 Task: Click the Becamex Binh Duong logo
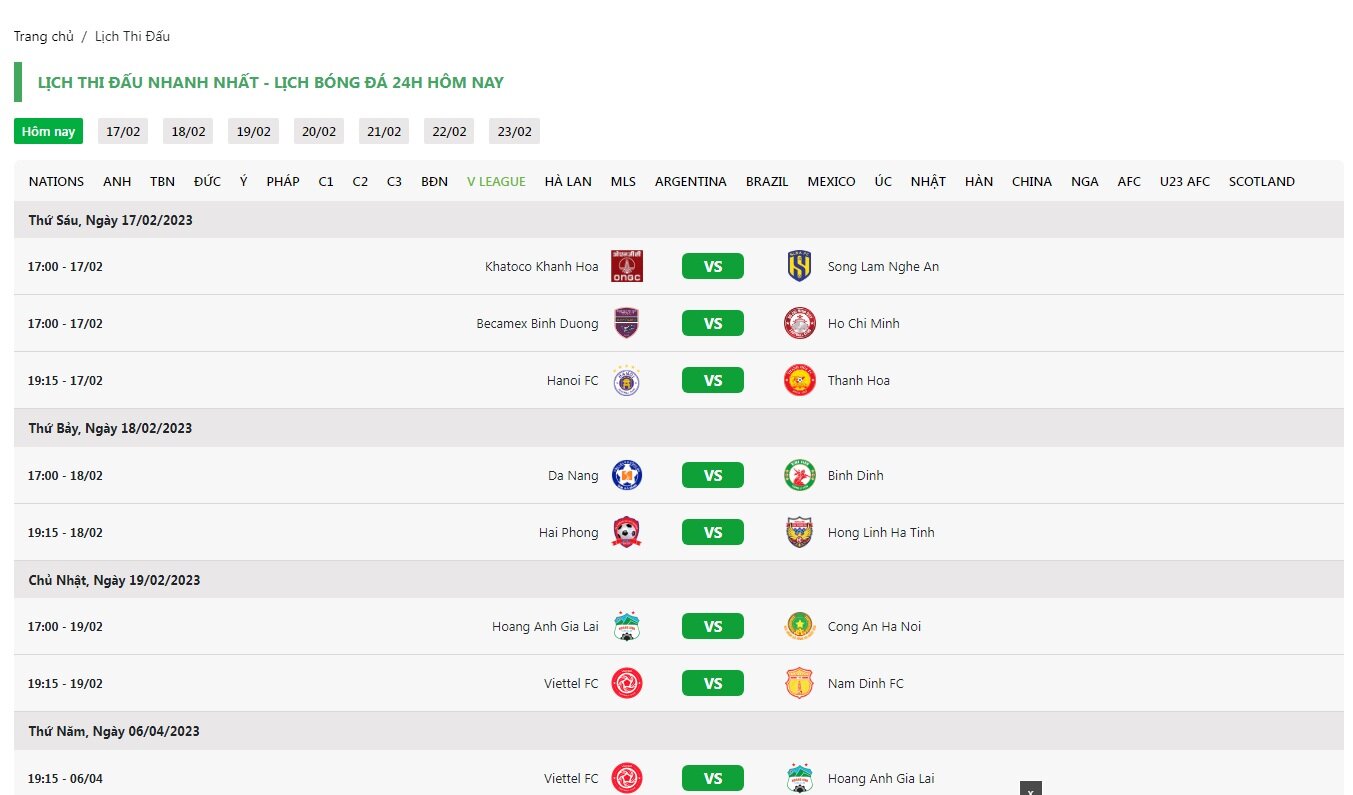(626, 323)
